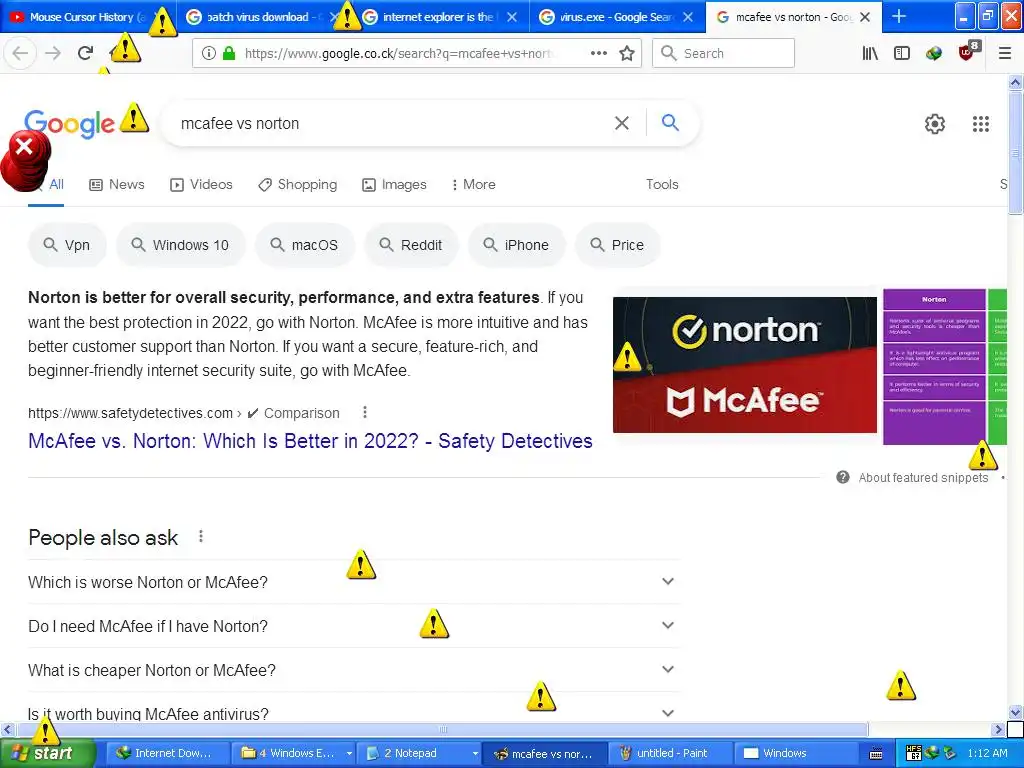The height and width of the screenshot is (768, 1024).
Task: Click the horizontal scrollbar thumb
Action: click(442, 729)
